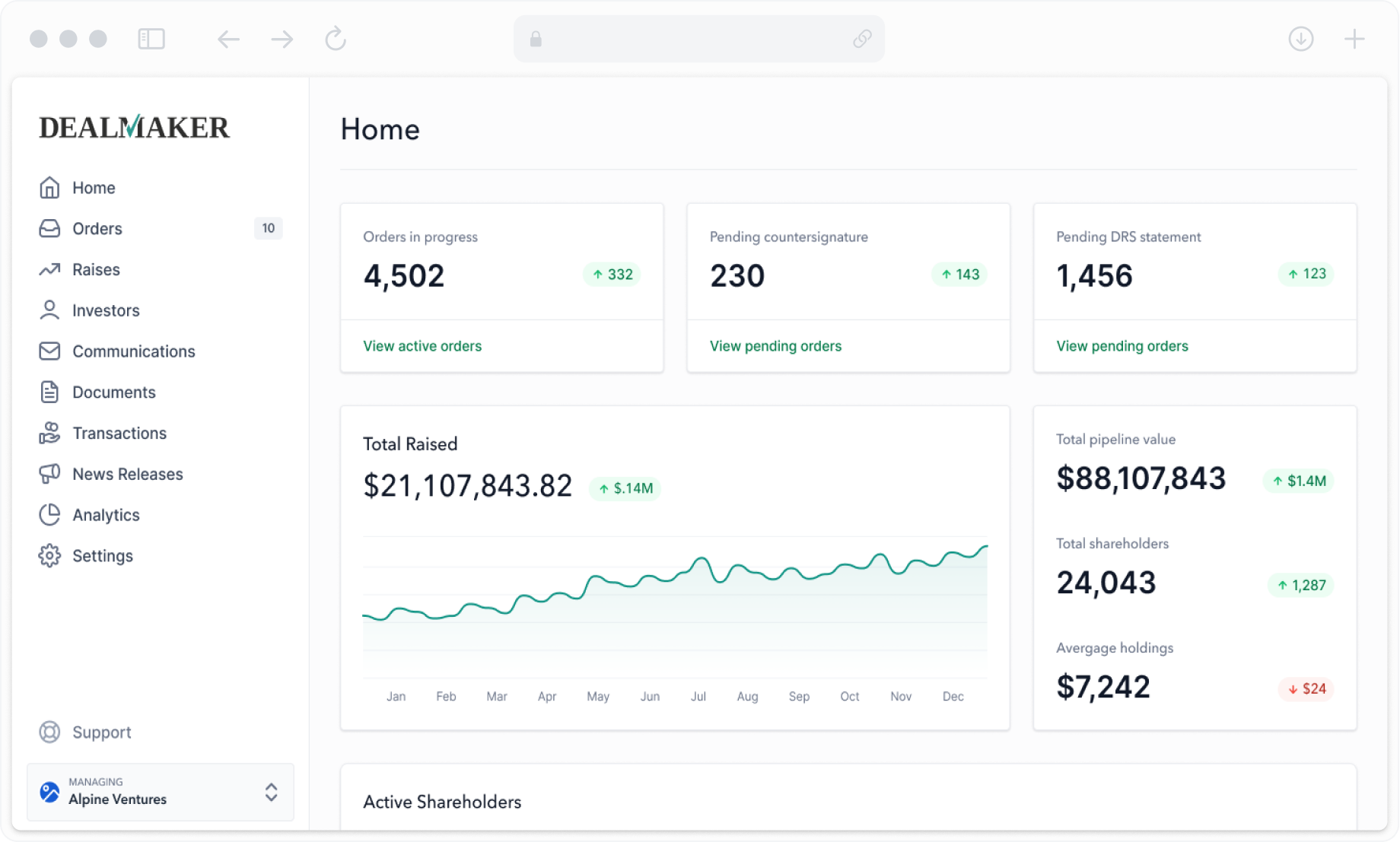Open Support via the lifebuoy icon
1400x842 pixels.
point(49,732)
